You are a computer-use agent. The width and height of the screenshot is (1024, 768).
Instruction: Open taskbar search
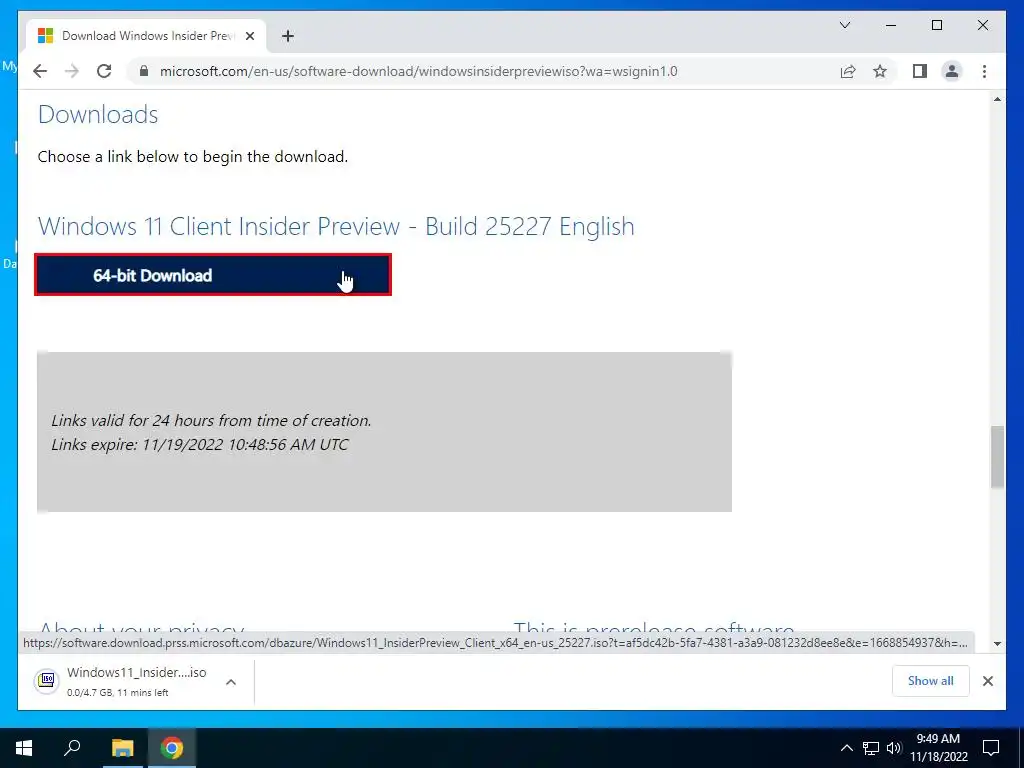tap(72, 747)
